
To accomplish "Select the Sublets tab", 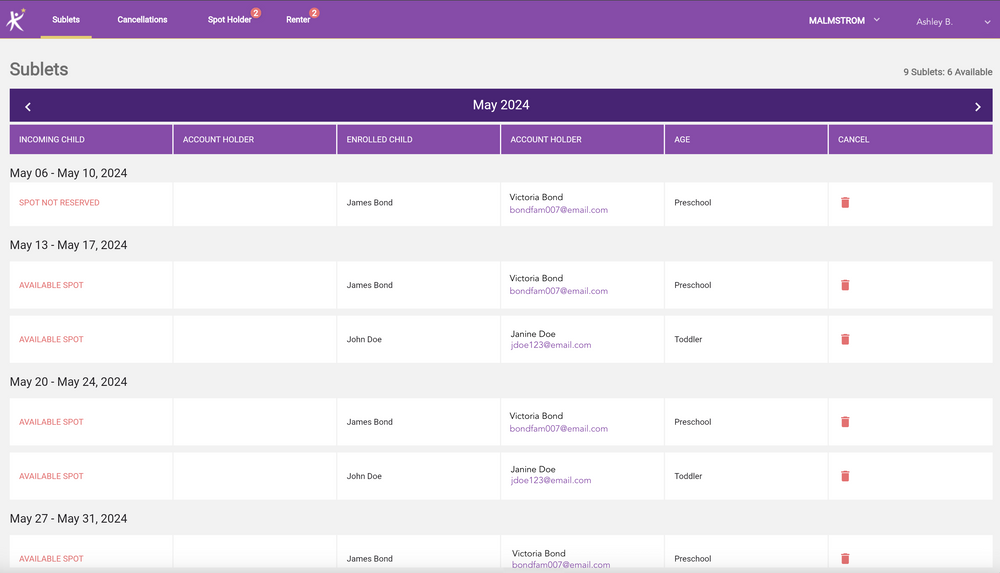I will click(x=66, y=20).
